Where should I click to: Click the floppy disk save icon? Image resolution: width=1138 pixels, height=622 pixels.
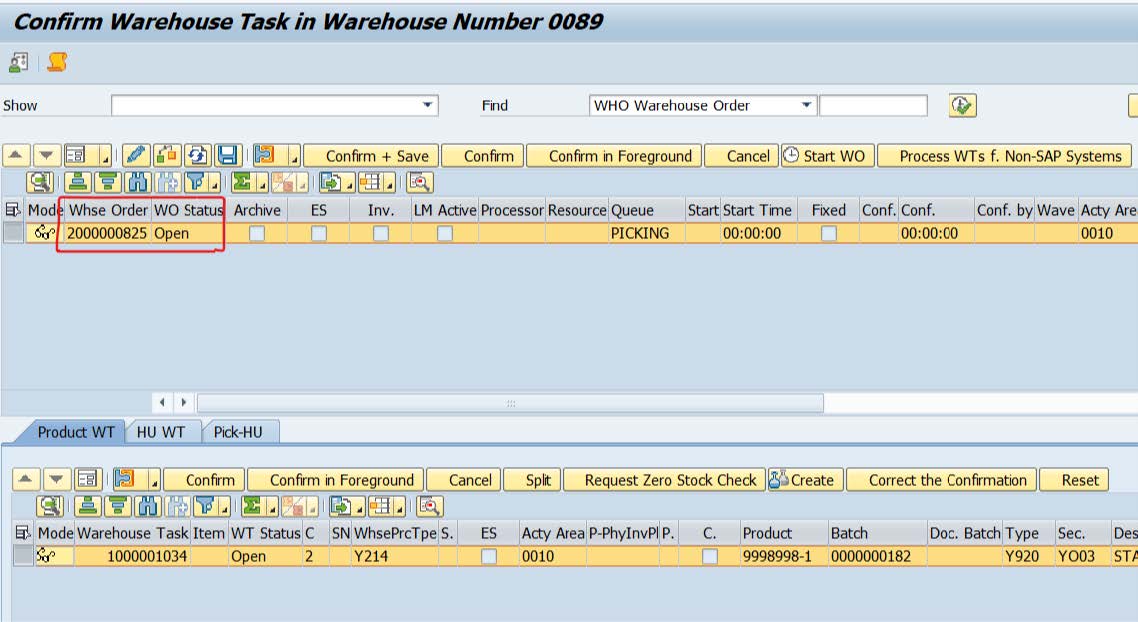[227, 155]
